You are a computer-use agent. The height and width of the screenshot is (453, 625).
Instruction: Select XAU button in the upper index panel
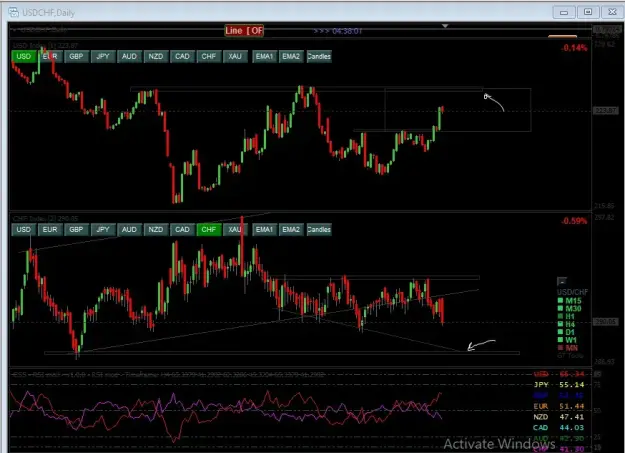click(235, 57)
